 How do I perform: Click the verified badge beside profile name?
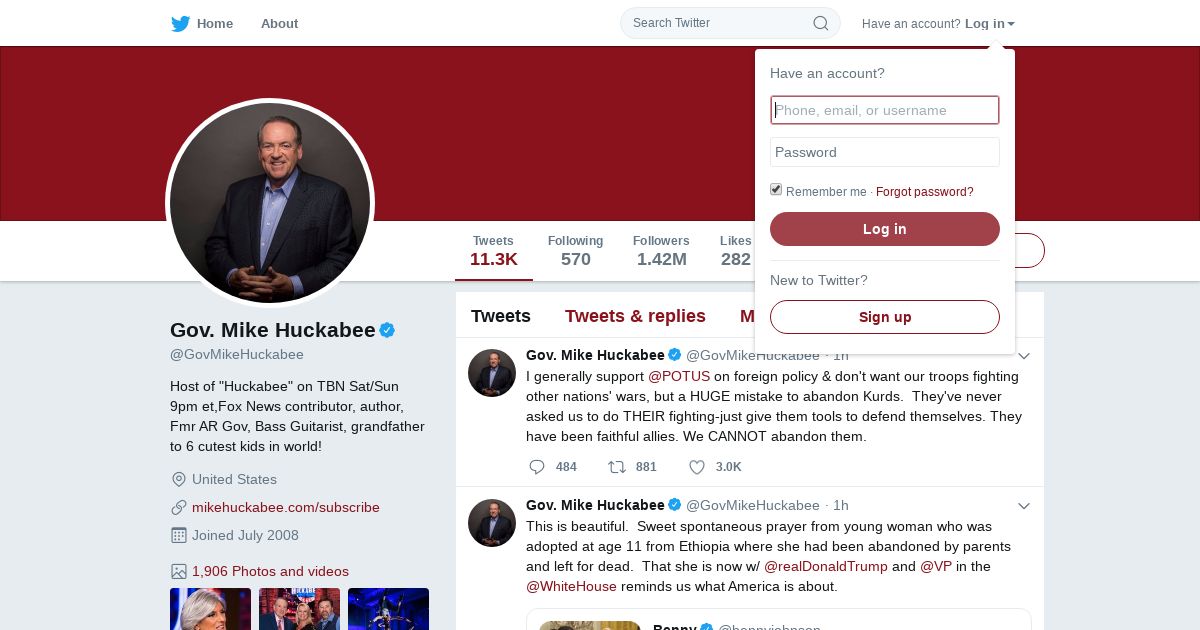tap(387, 330)
